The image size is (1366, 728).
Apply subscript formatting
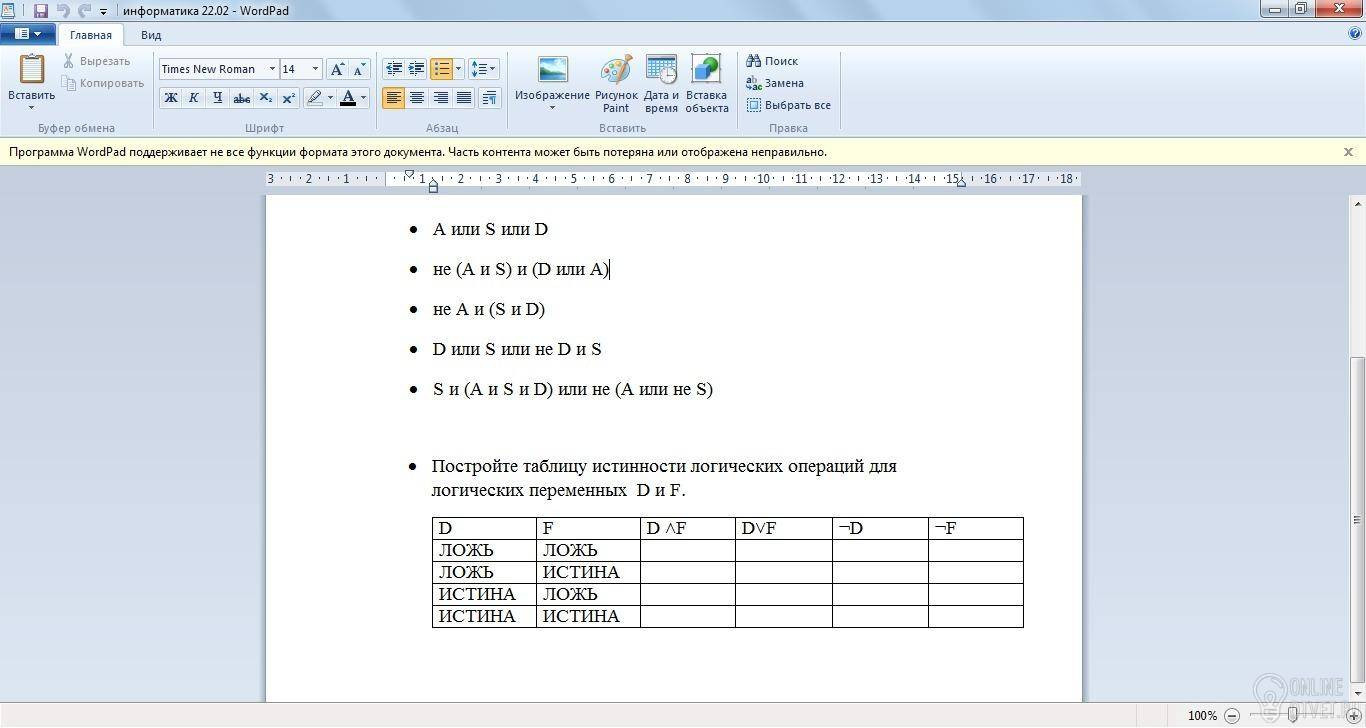tap(265, 98)
